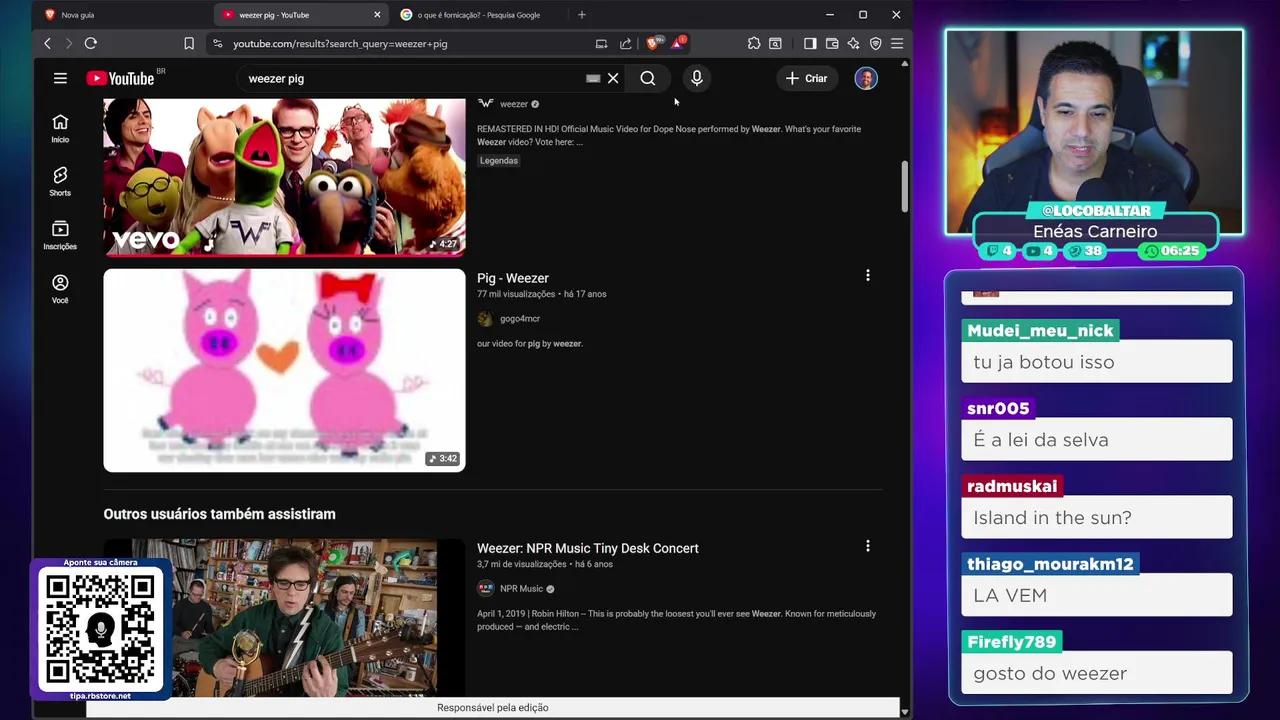Go to the YouTube home logo
The height and width of the screenshot is (720, 1280).
tap(121, 78)
